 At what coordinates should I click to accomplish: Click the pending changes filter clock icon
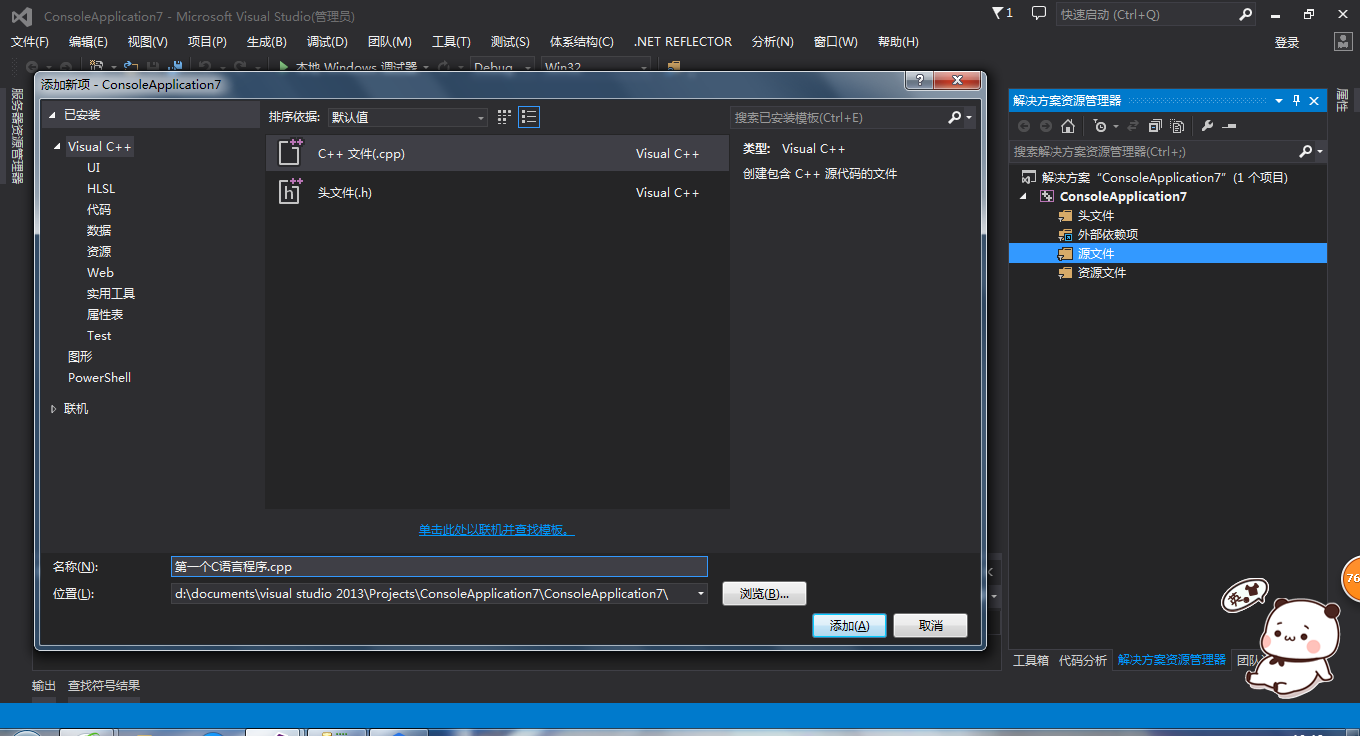1100,126
